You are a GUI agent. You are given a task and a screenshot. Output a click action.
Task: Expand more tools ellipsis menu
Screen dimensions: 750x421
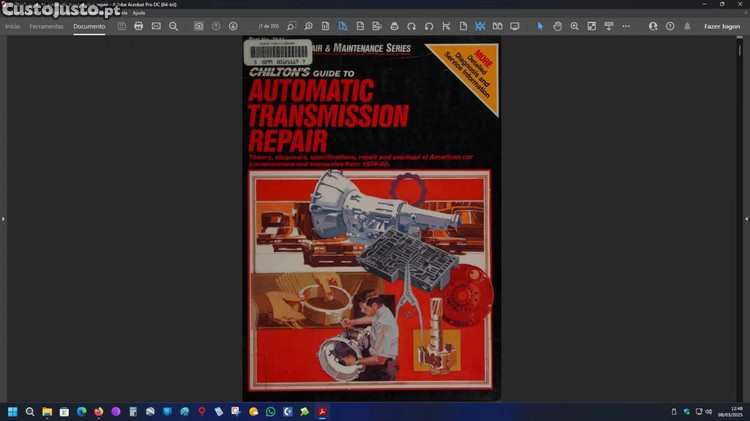pyautogui.click(x=626, y=26)
